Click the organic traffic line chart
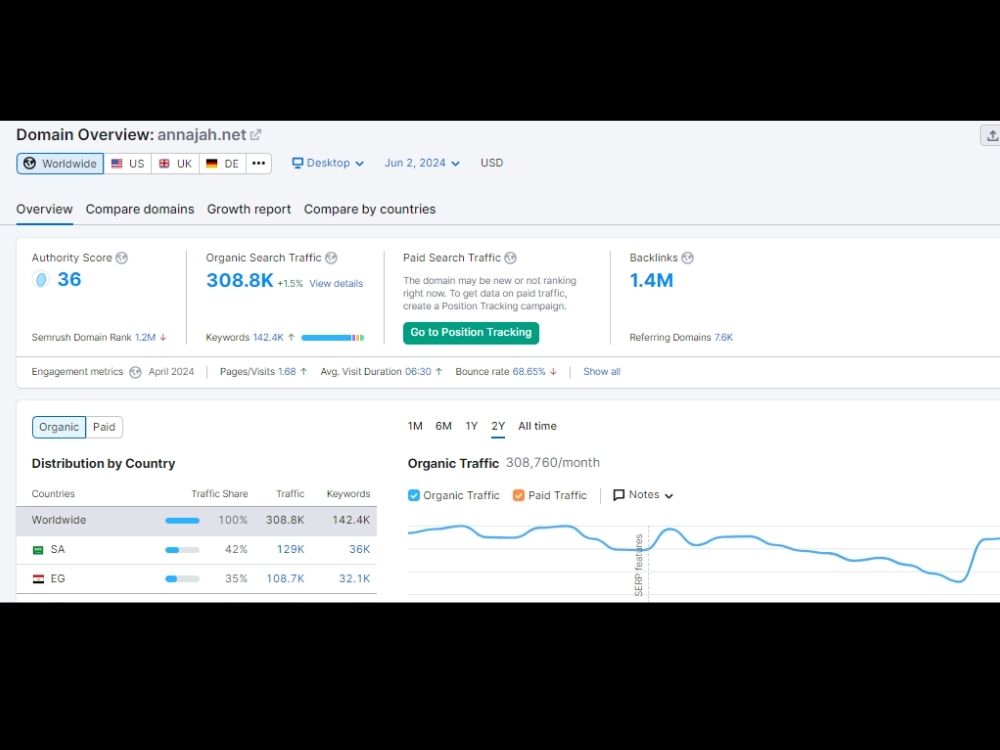Viewport: 1000px width, 750px height. (x=703, y=555)
